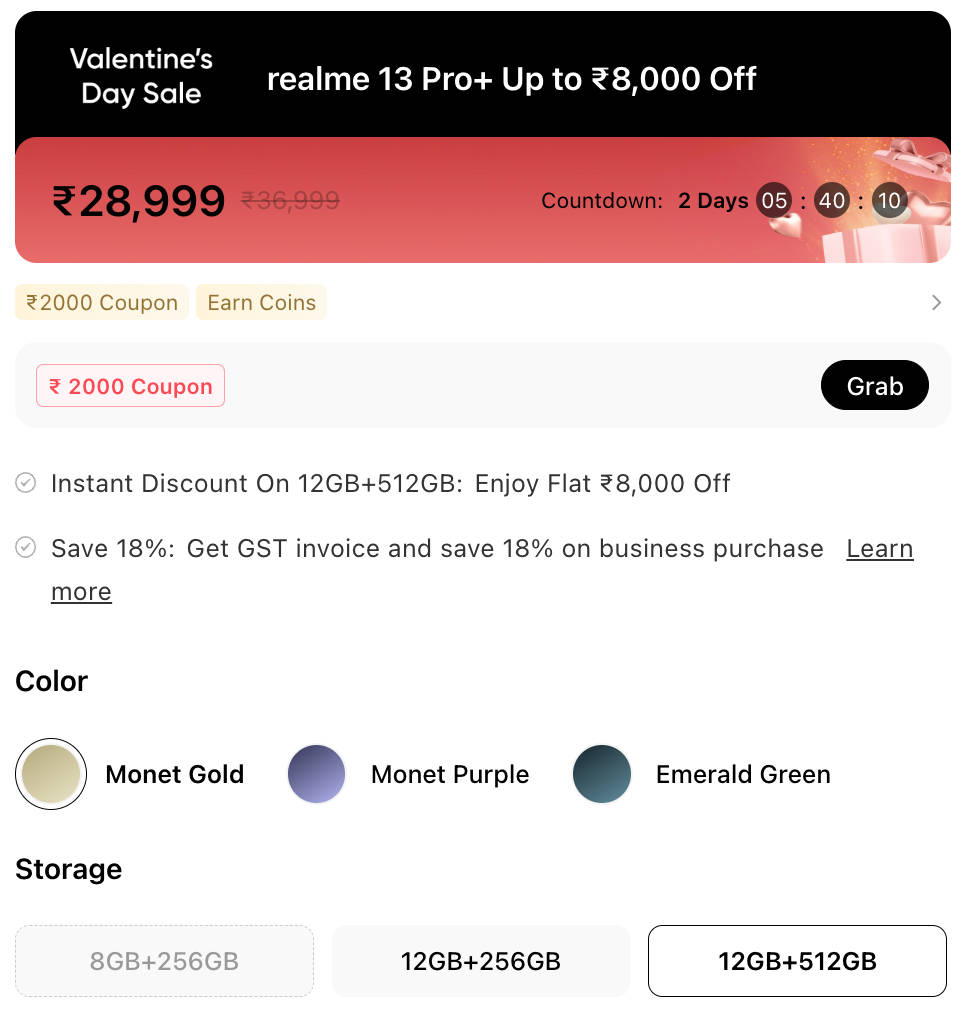Click the red ₹ 2000 Coupon badge

[130, 386]
